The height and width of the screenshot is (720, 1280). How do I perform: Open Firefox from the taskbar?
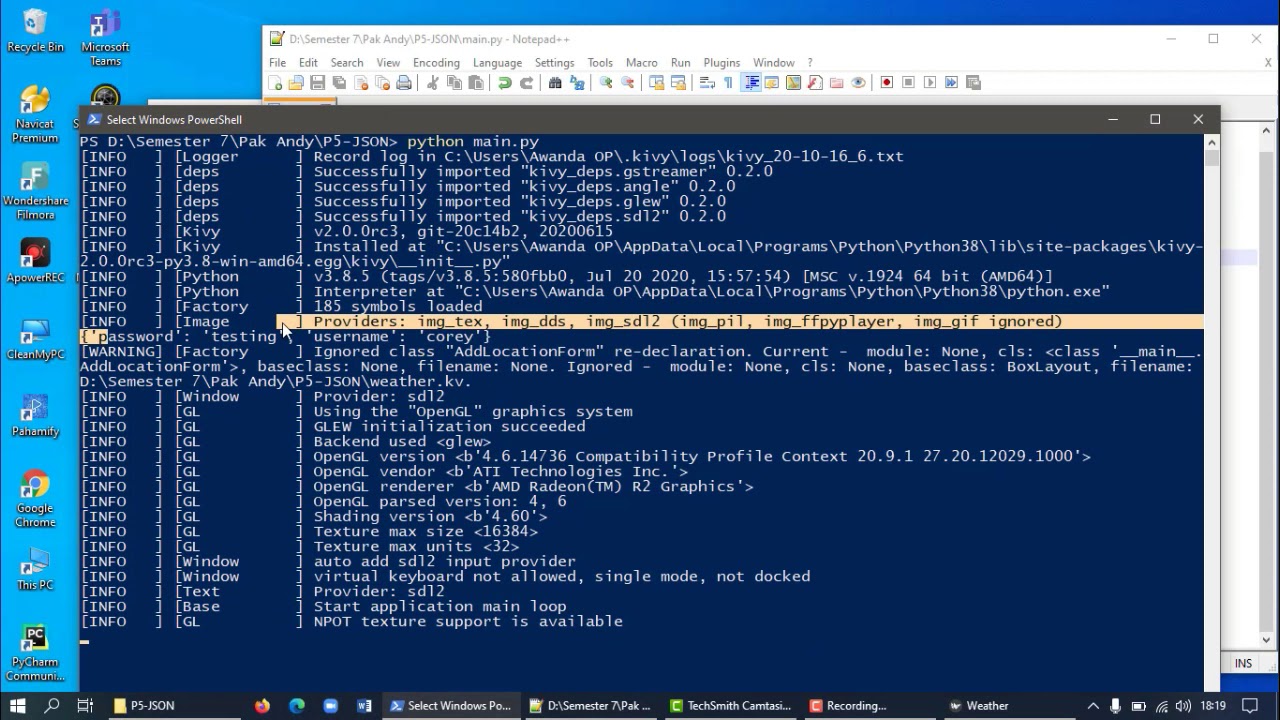pyautogui.click(x=262, y=706)
